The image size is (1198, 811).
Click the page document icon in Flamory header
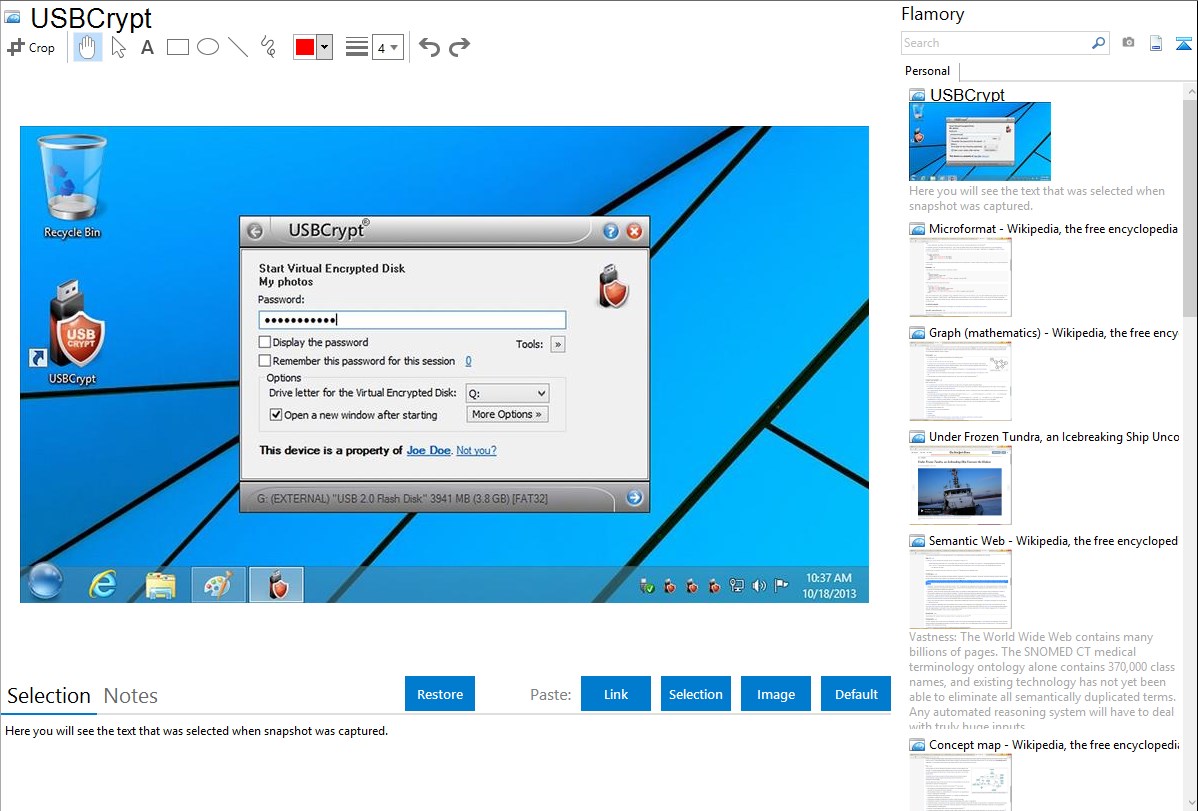tap(1156, 43)
